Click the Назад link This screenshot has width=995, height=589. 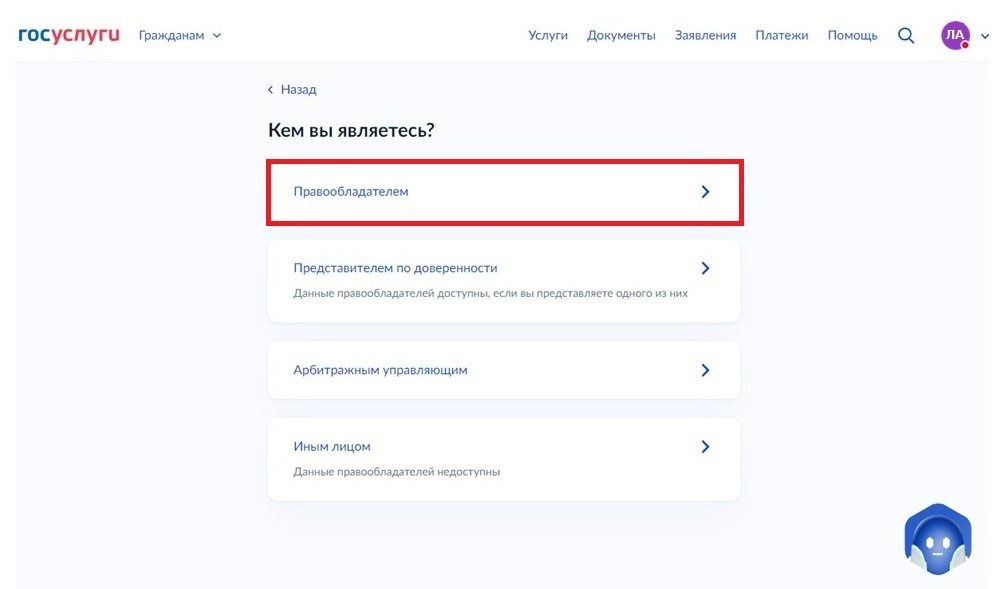coord(295,89)
